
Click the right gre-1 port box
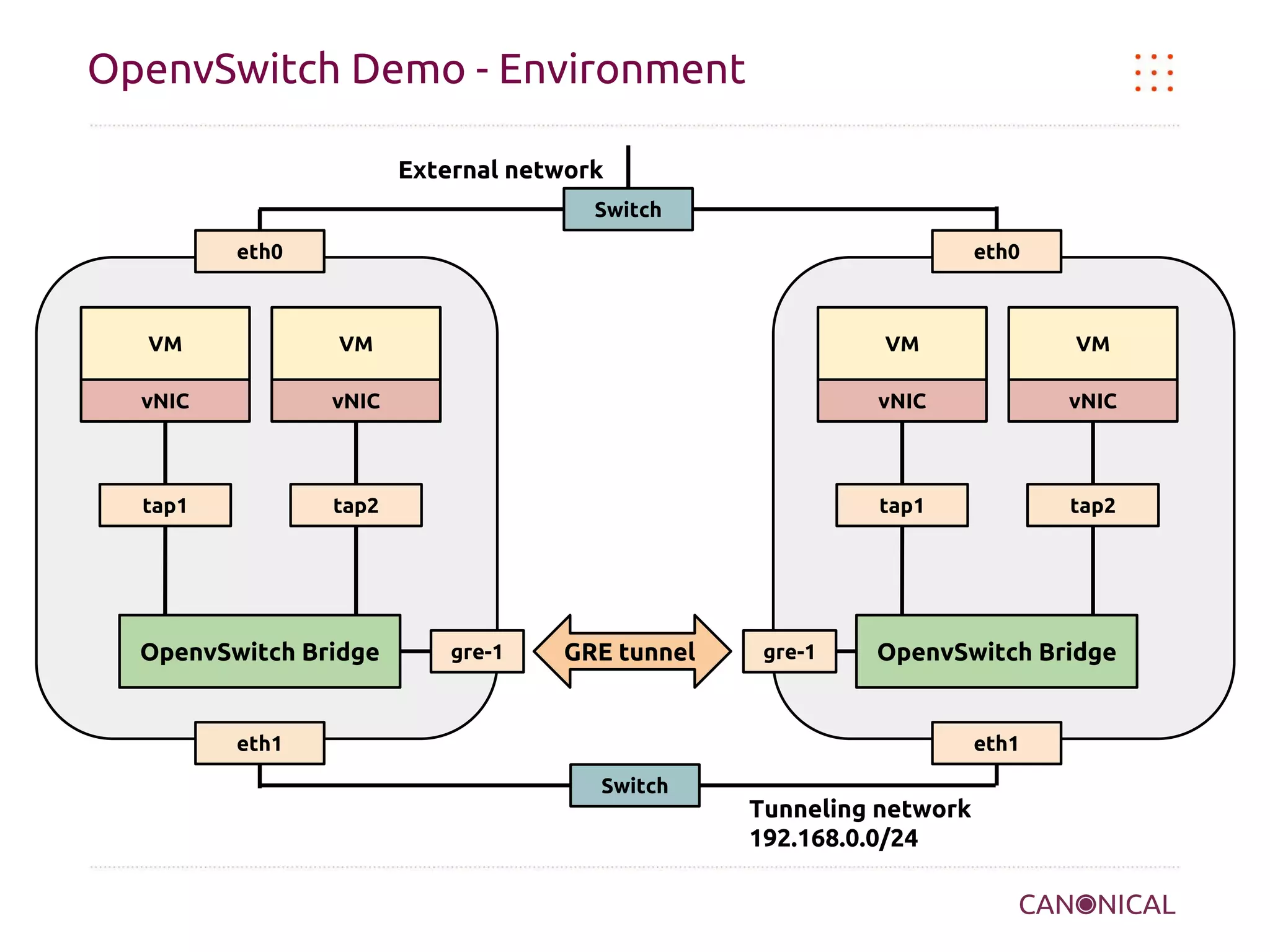click(x=789, y=651)
